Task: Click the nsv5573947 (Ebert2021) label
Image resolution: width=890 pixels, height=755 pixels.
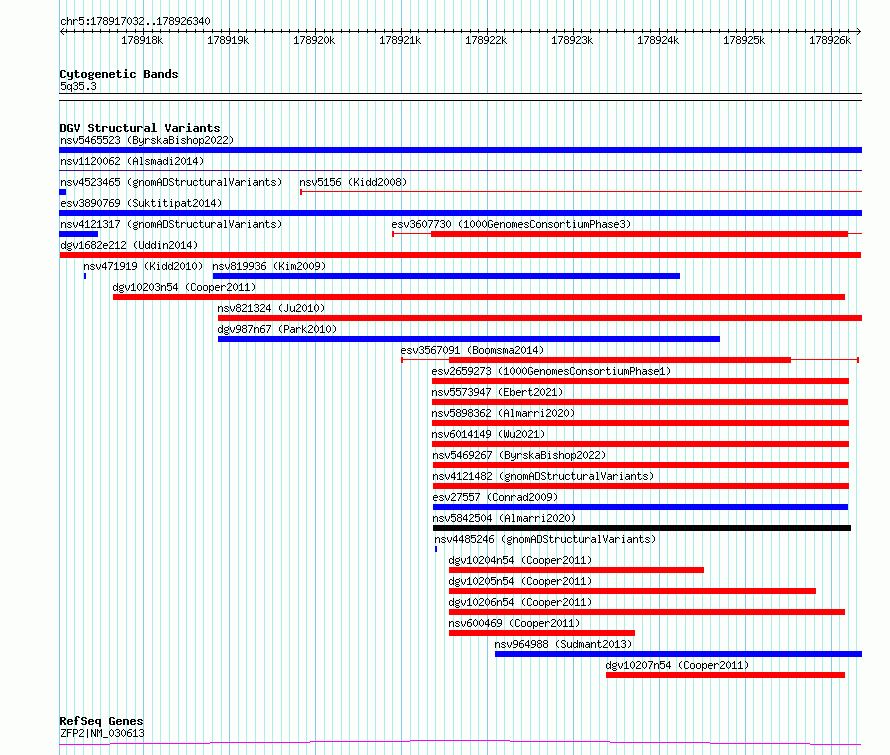Action: tap(497, 392)
